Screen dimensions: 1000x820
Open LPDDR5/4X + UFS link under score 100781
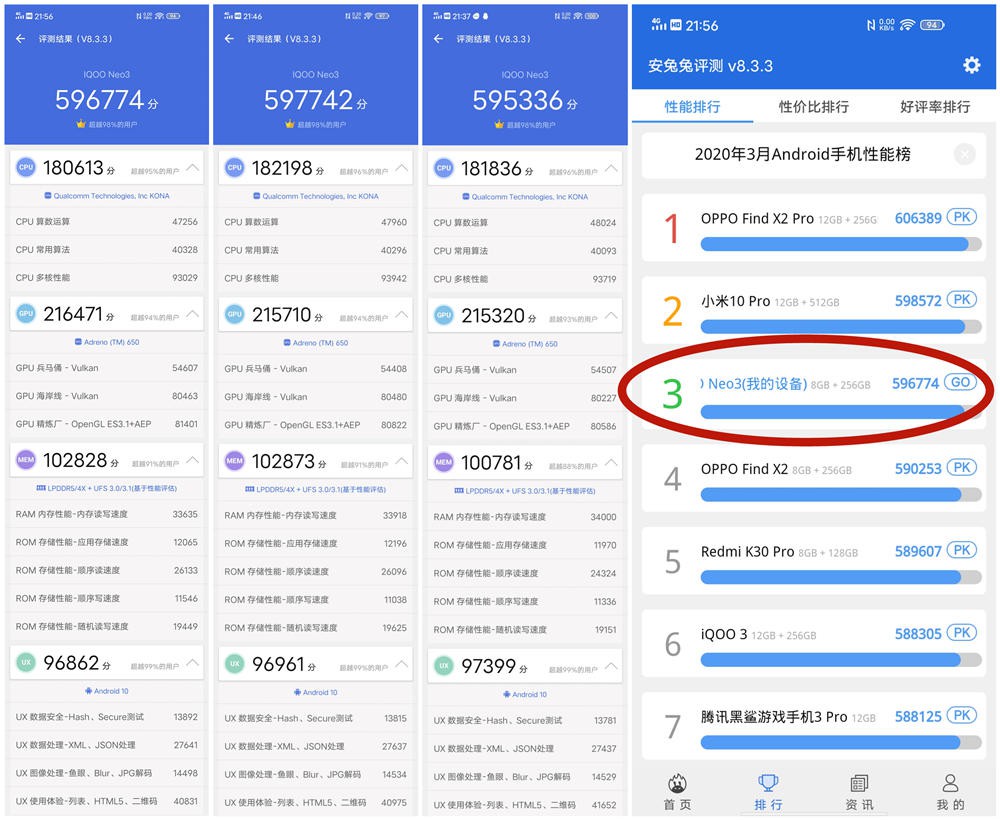[525, 491]
